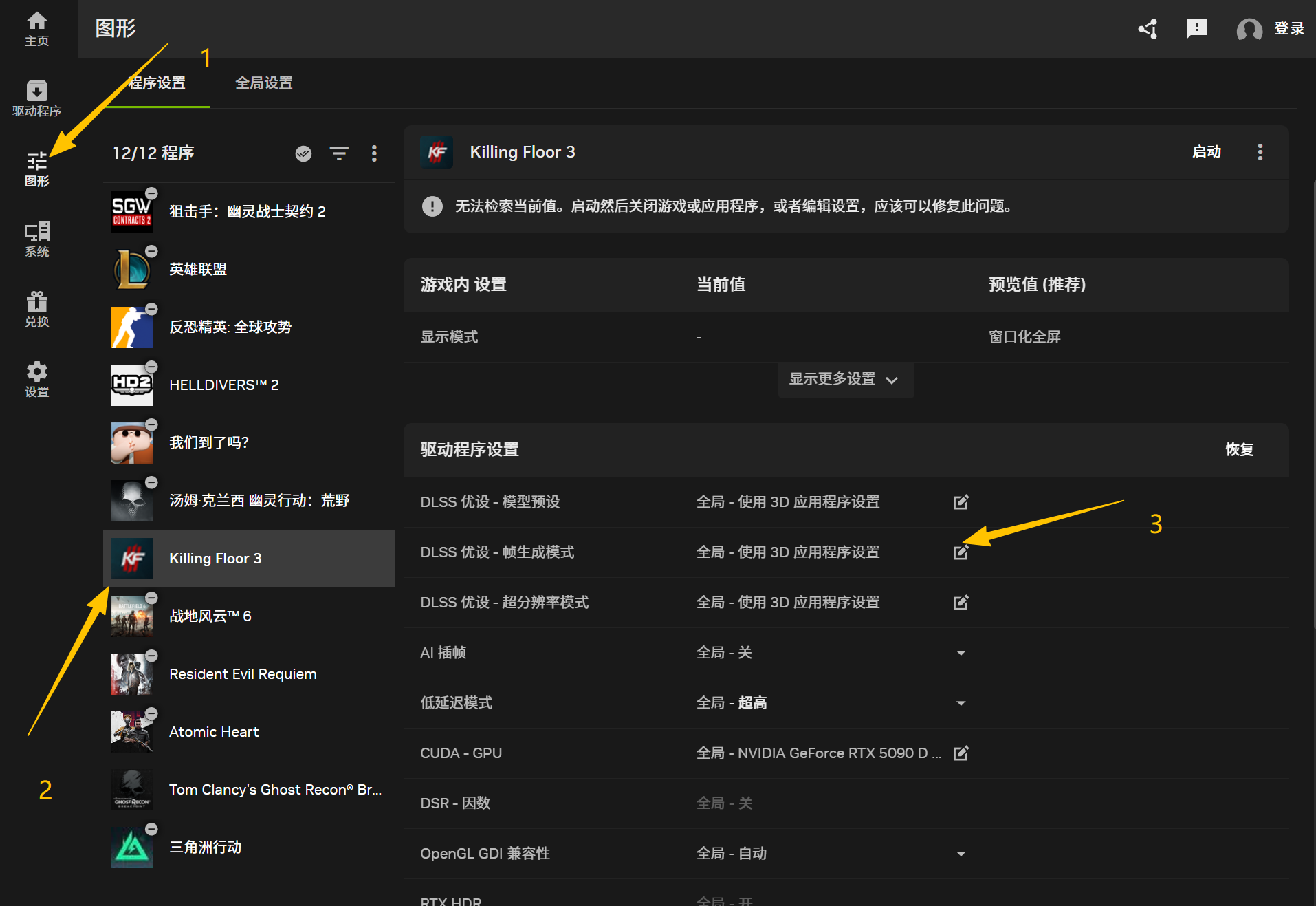Open OpenGL GDI 兼容性 dropdown arrow
This screenshot has height=906, width=1316.
click(961, 854)
